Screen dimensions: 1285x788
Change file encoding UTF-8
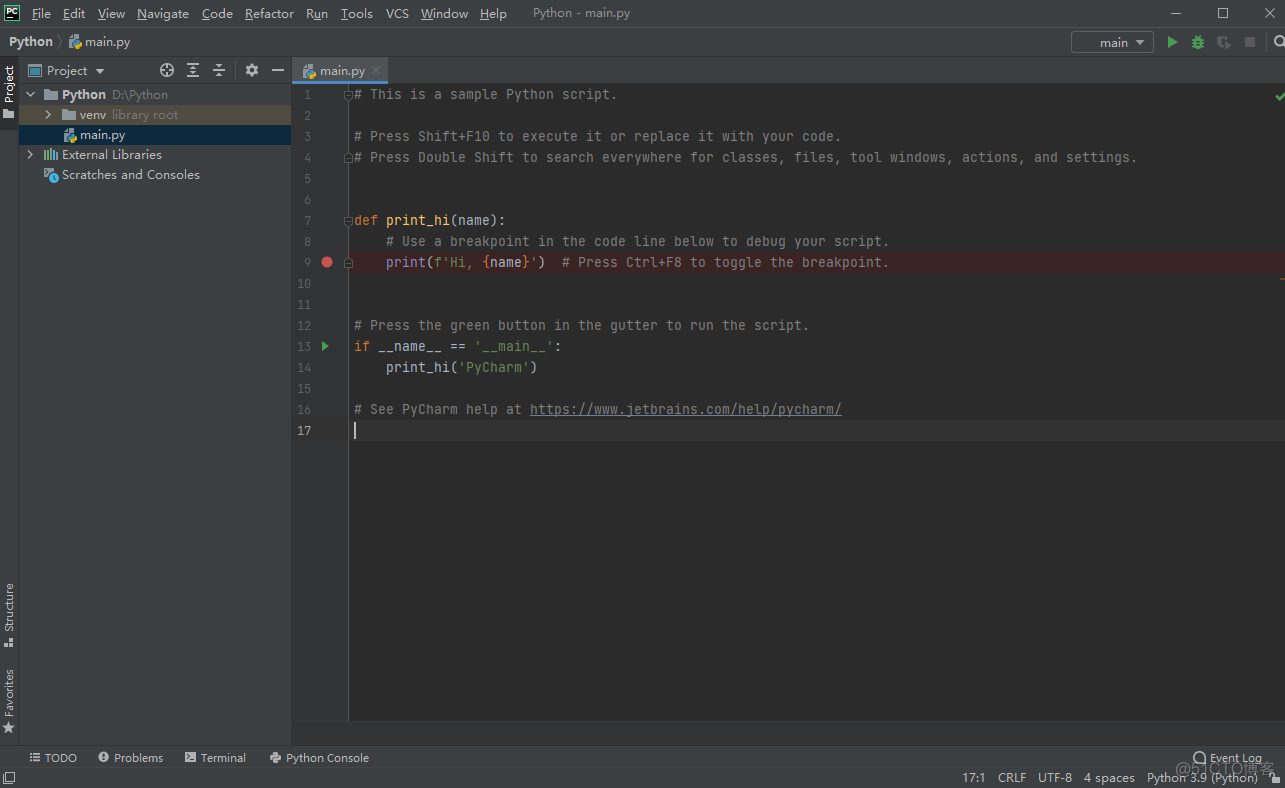pyautogui.click(x=1054, y=777)
